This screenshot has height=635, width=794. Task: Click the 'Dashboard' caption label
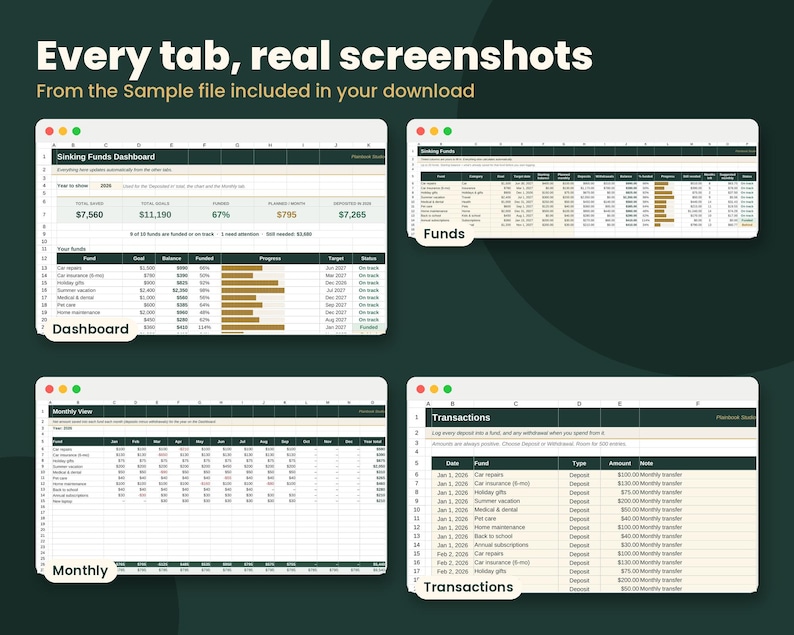pos(91,329)
